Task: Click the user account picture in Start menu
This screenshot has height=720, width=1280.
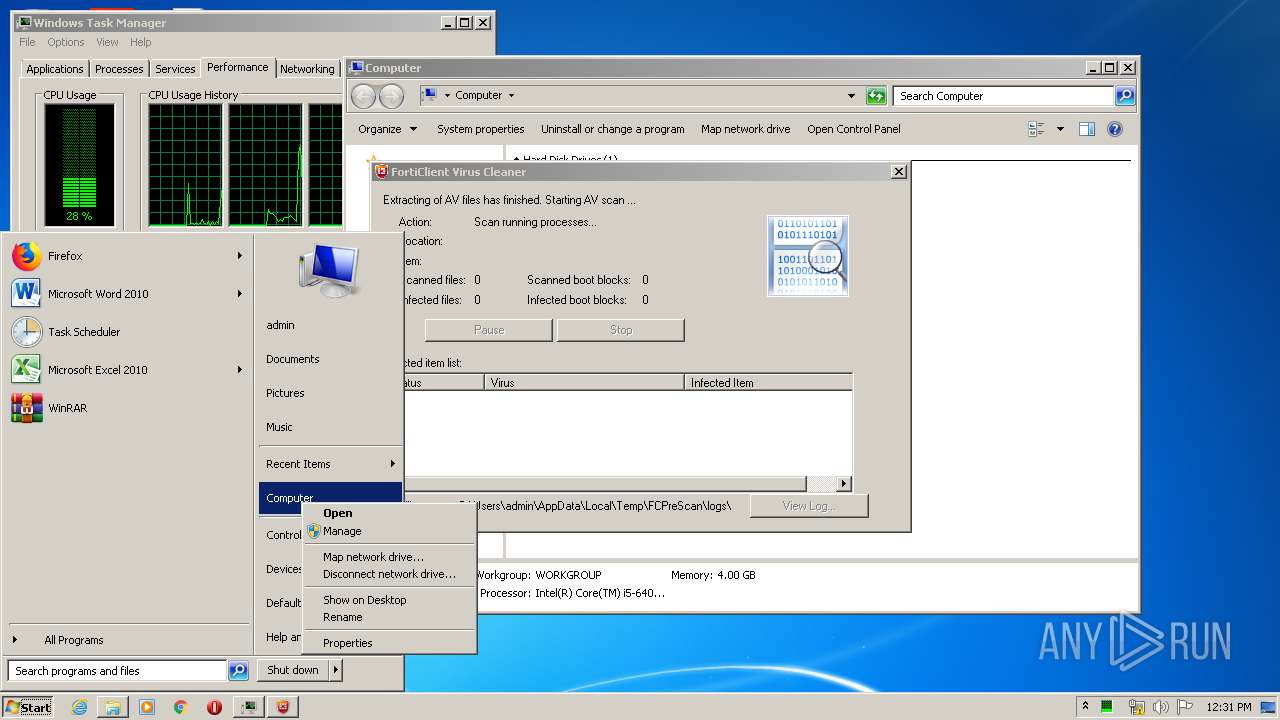Action: (x=328, y=270)
